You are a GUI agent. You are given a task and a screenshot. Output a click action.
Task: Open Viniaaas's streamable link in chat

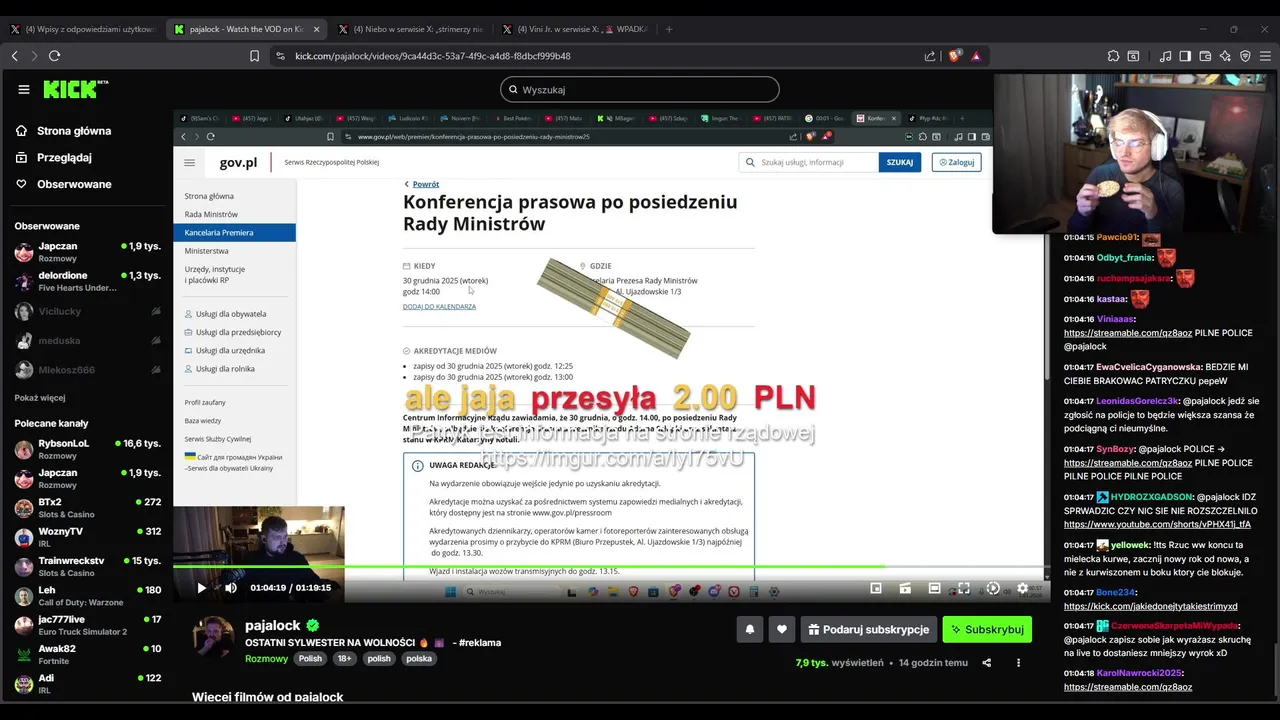tap(1128, 333)
